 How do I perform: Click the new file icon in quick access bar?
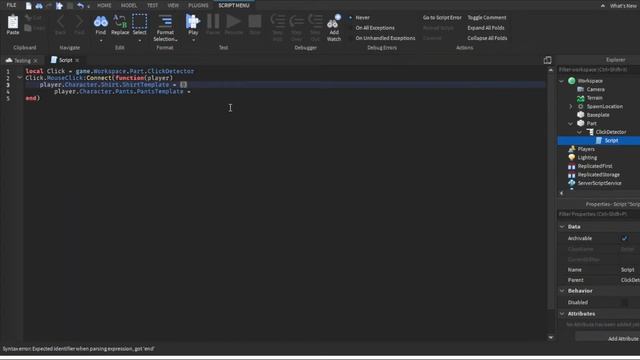click(x=28, y=6)
